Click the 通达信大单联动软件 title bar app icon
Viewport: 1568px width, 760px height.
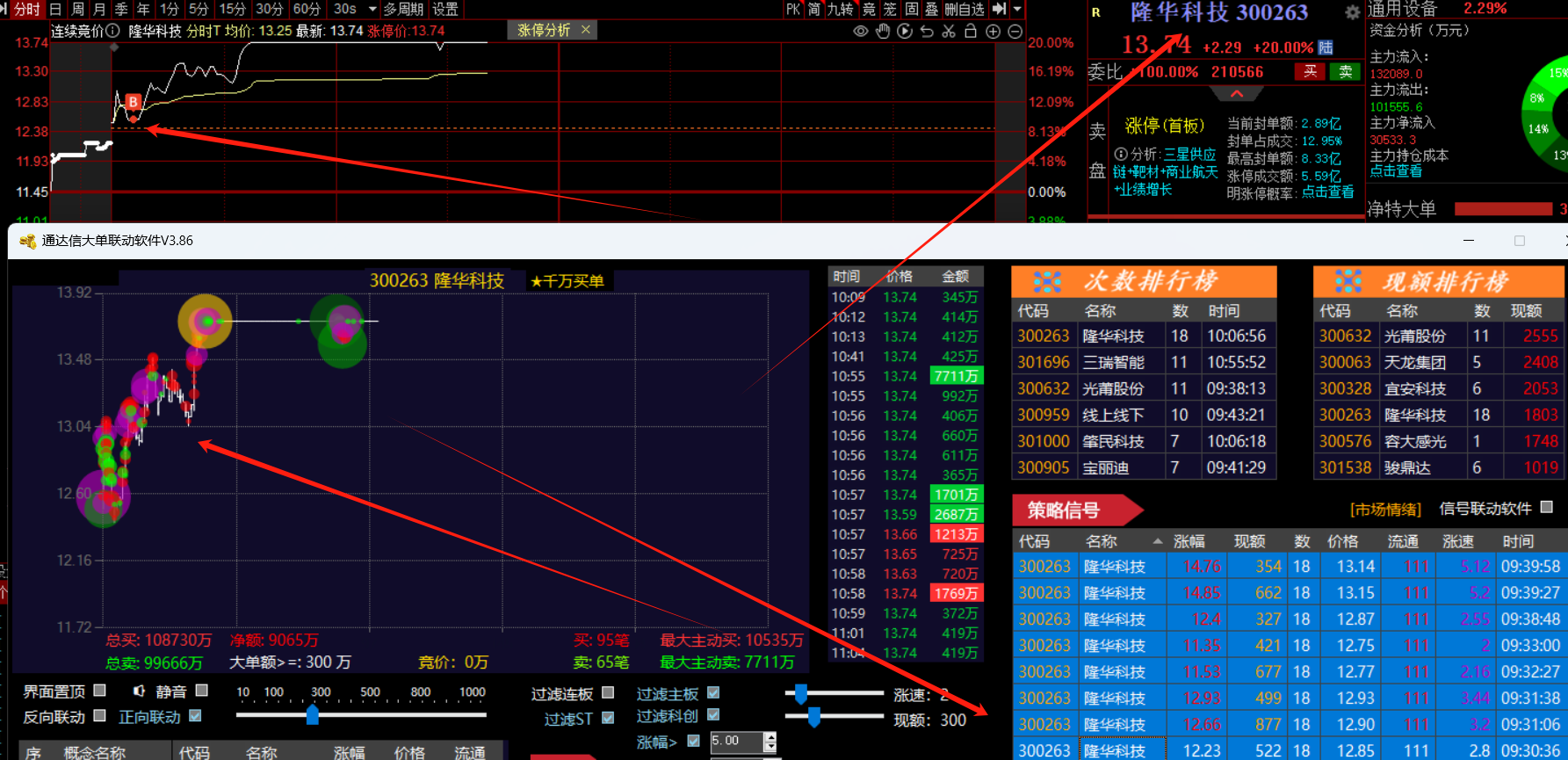coord(28,241)
